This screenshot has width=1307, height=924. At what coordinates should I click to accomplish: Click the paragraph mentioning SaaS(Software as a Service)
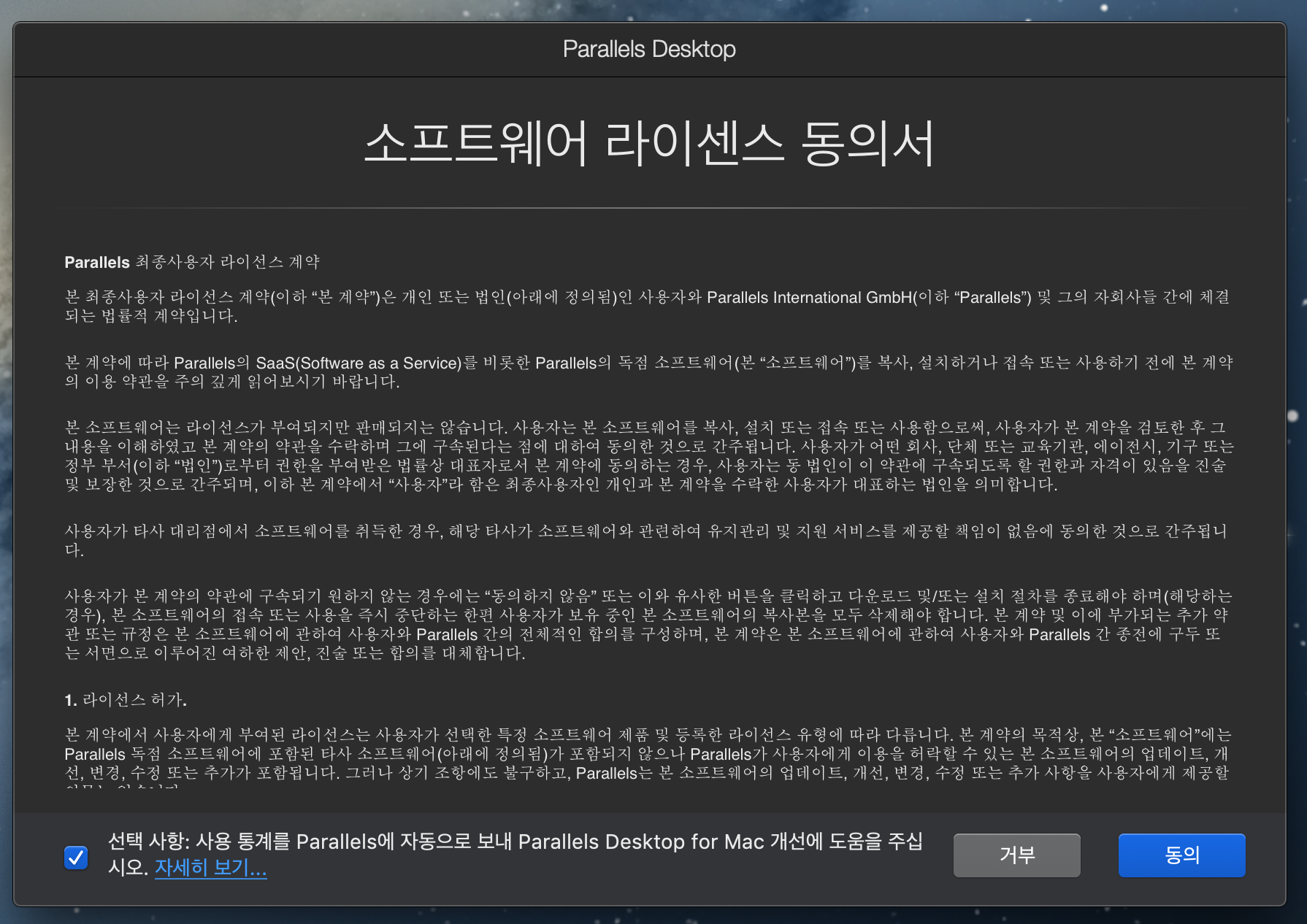point(648,372)
